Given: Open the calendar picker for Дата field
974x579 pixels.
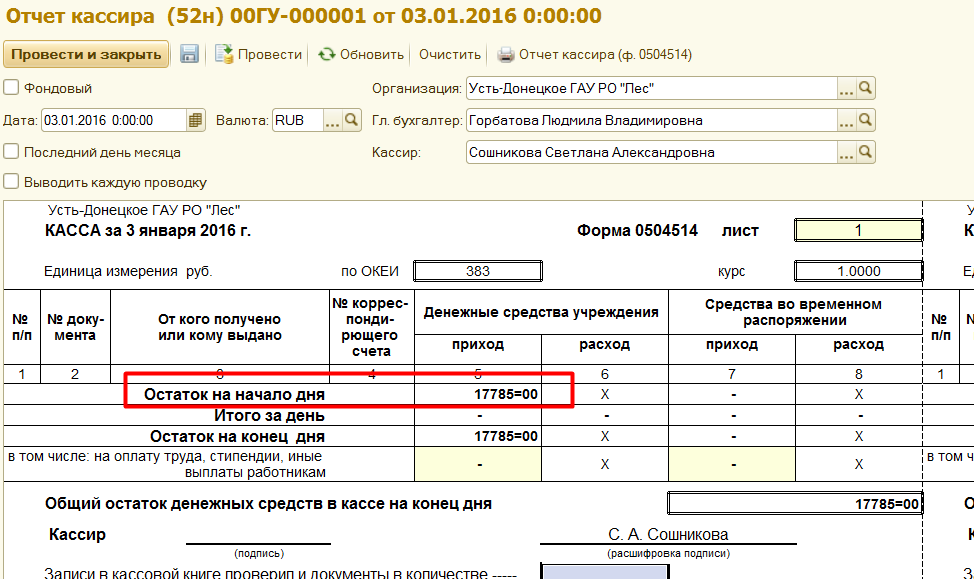Looking at the screenshot, I should click(196, 120).
